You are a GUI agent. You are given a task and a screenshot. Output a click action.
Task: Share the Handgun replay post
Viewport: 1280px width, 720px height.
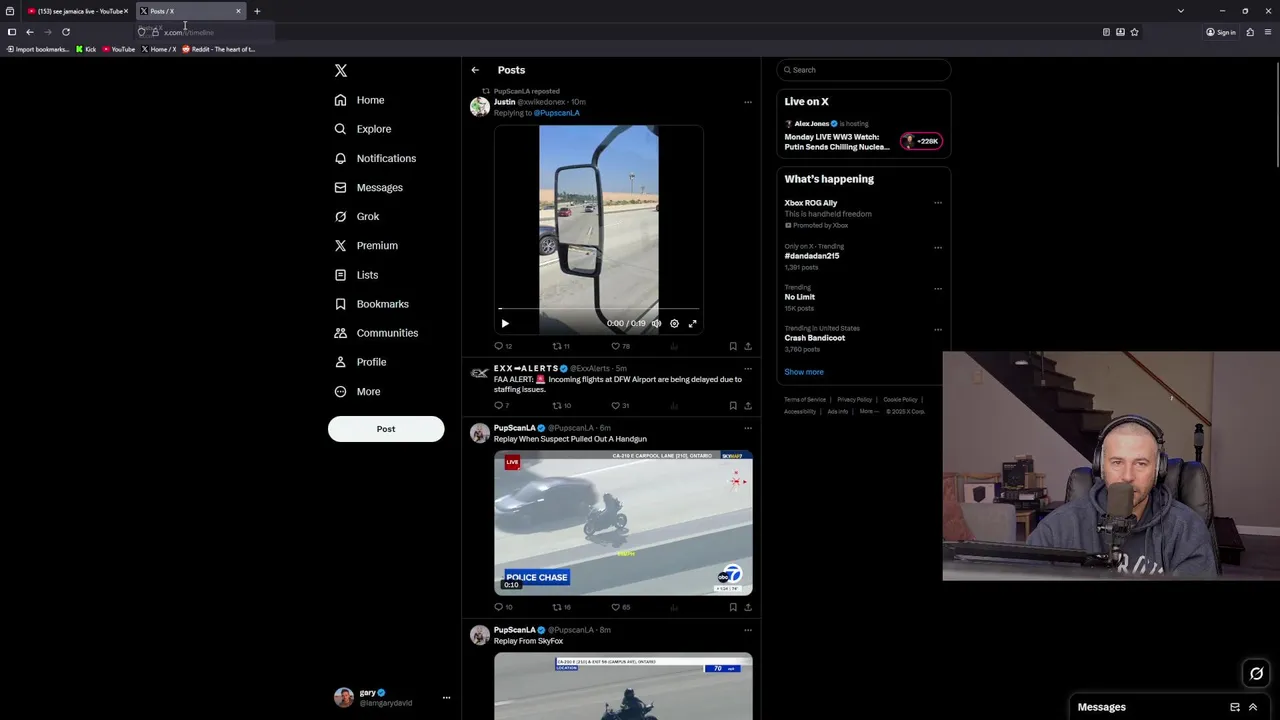[x=748, y=607]
